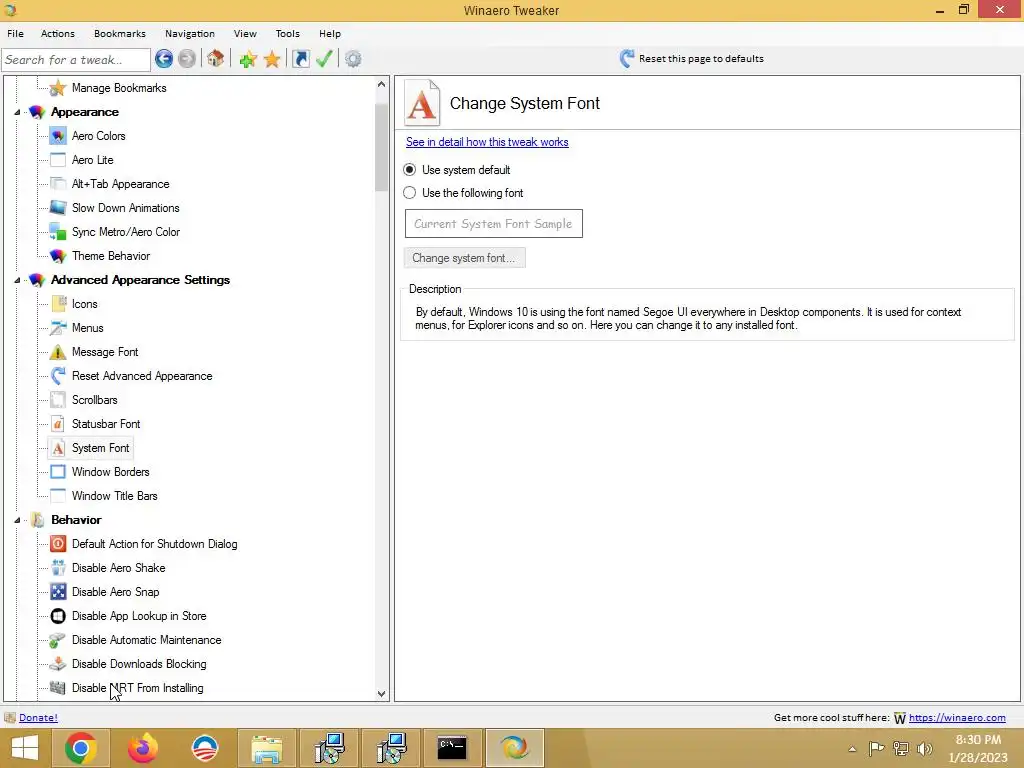Open See in detail how tweak works link
The height and width of the screenshot is (768, 1024).
click(x=487, y=142)
